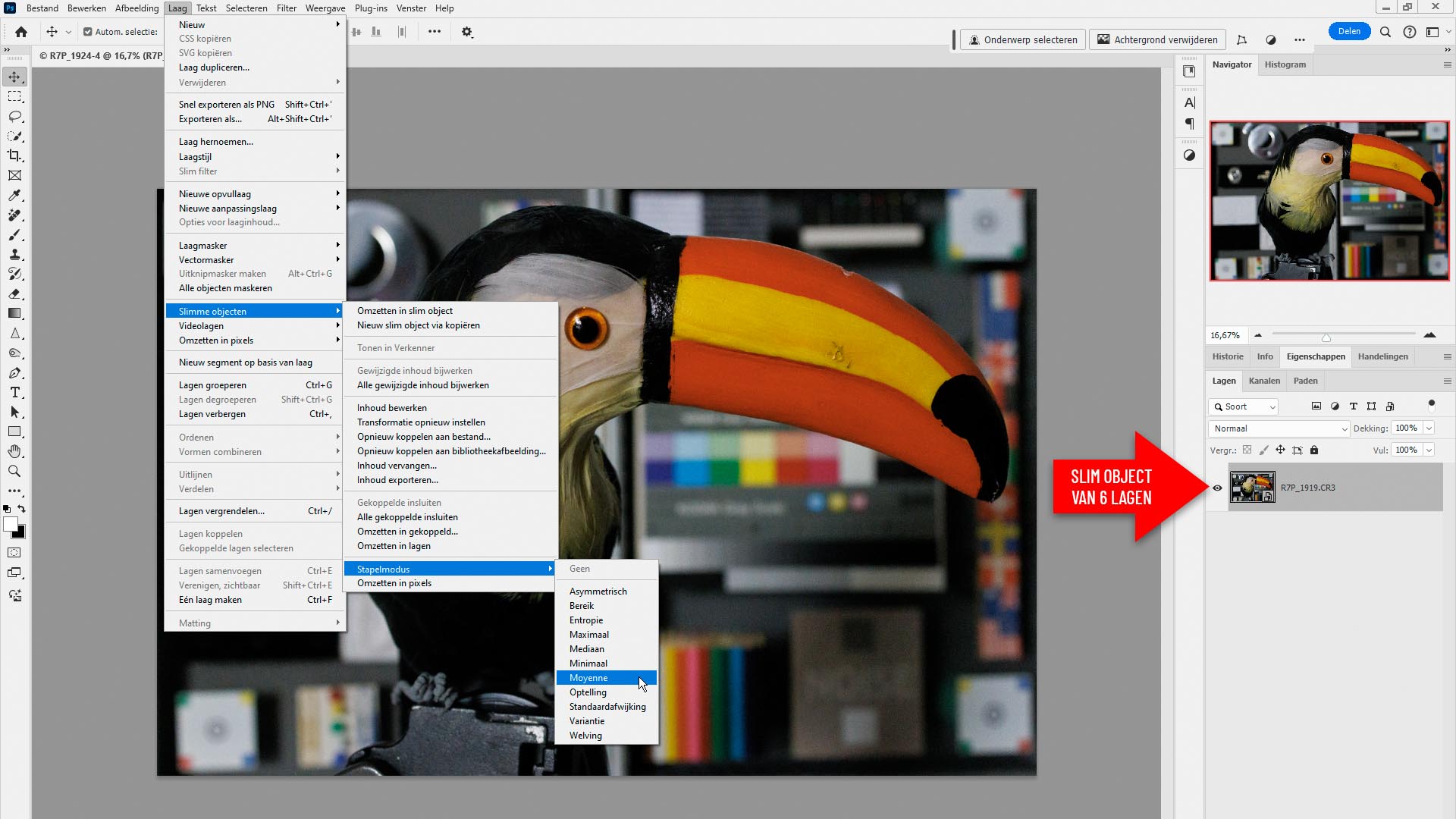The image size is (1456, 819).
Task: Open the Normaal blend mode dropdown
Action: (1279, 428)
